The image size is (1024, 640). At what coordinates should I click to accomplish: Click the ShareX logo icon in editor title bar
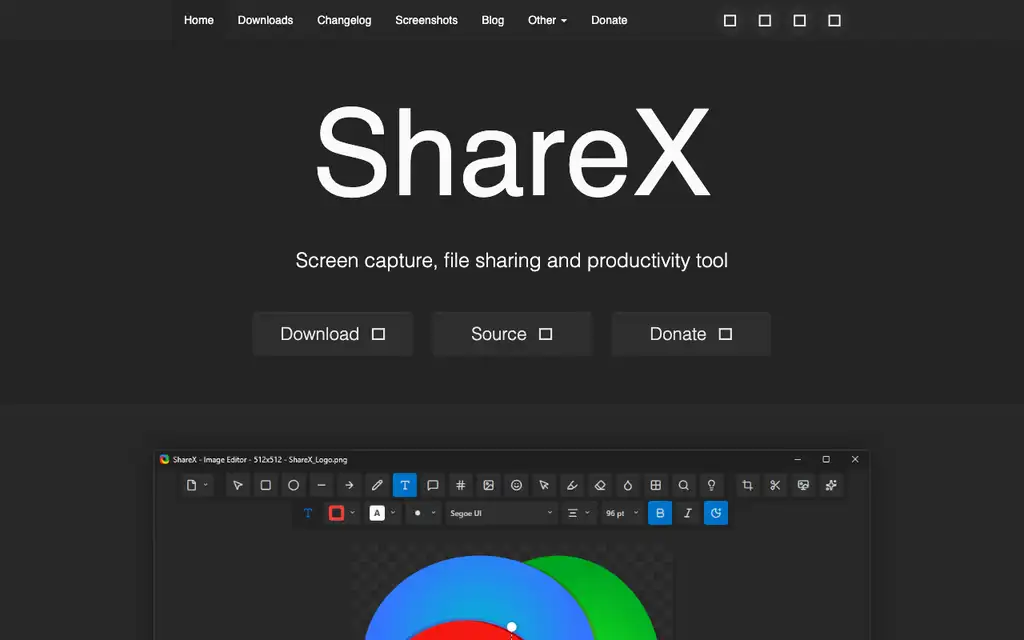165,460
